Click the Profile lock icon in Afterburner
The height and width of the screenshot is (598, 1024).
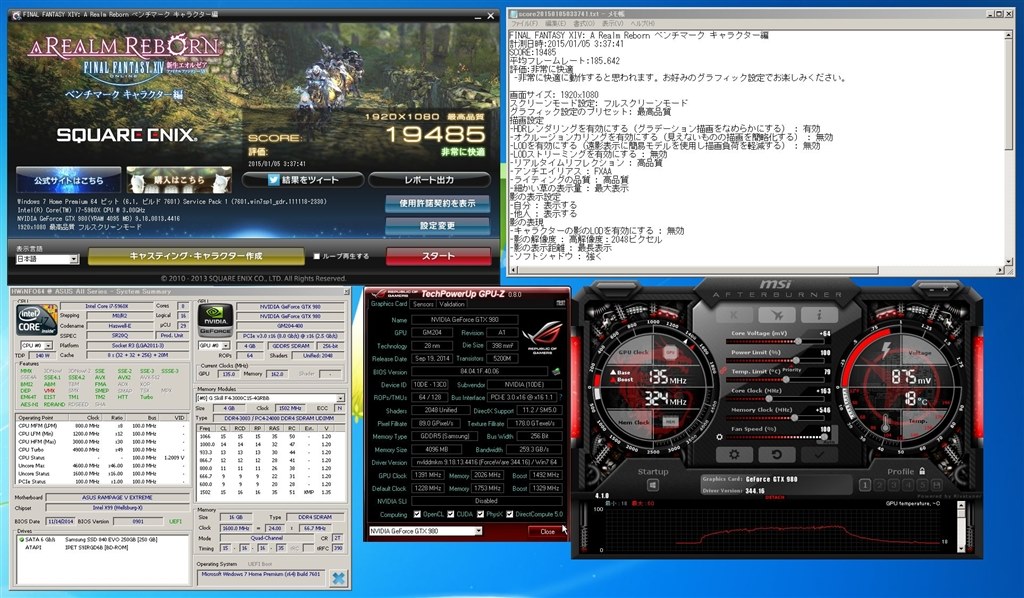point(921,471)
